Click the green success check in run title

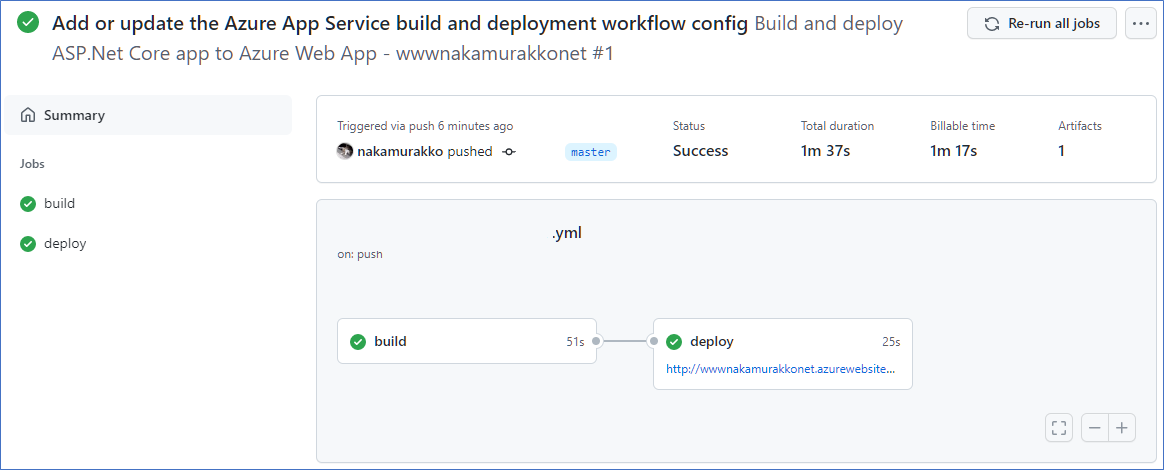tap(28, 23)
